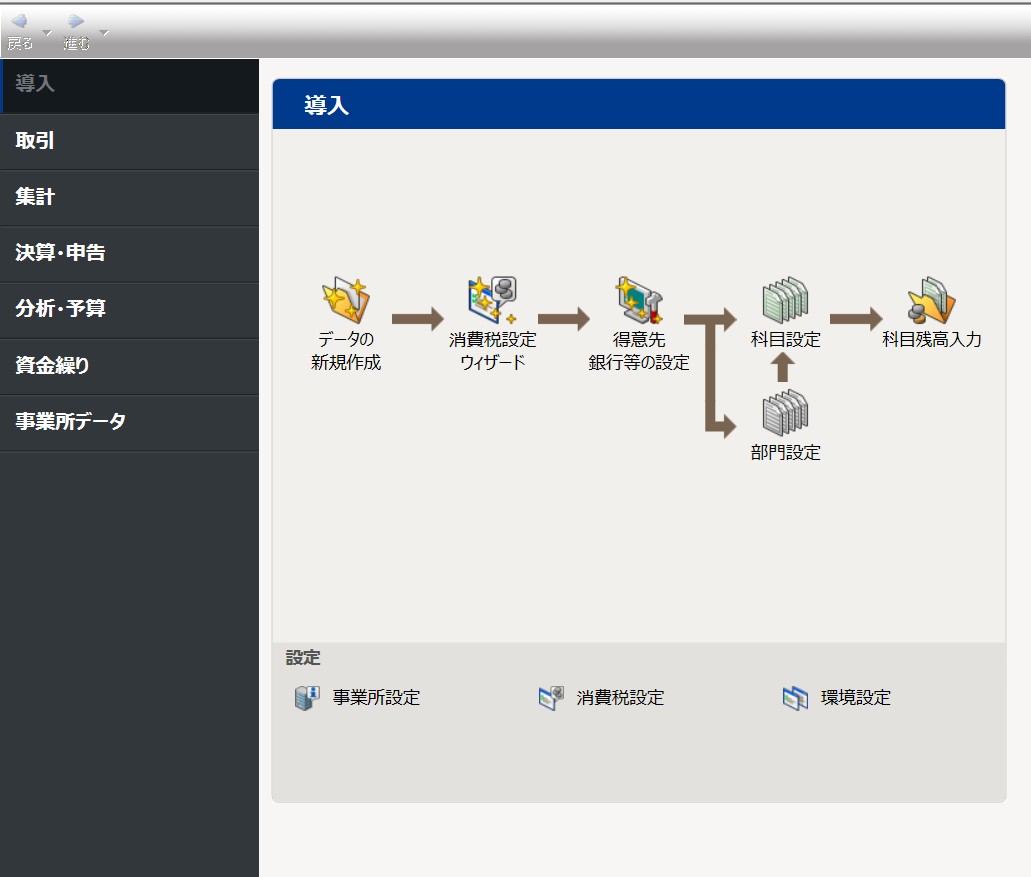Click the データの新規作成 label
This screenshot has height=877, width=1031.
pos(346,350)
